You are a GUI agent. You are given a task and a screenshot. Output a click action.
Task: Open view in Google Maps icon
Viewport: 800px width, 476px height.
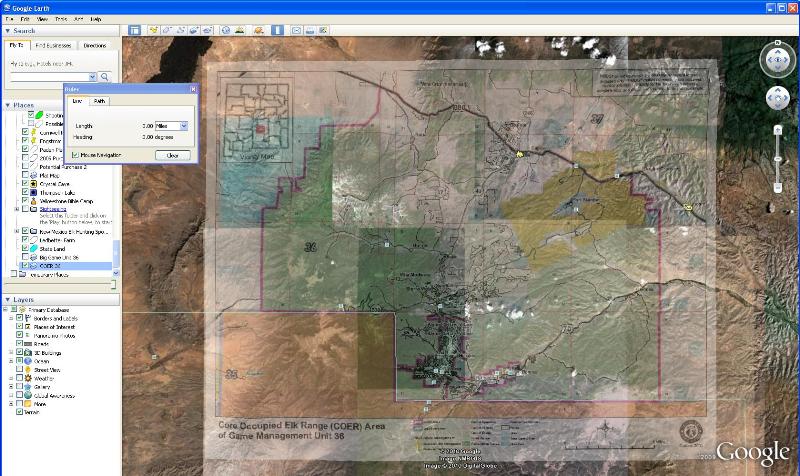323,31
